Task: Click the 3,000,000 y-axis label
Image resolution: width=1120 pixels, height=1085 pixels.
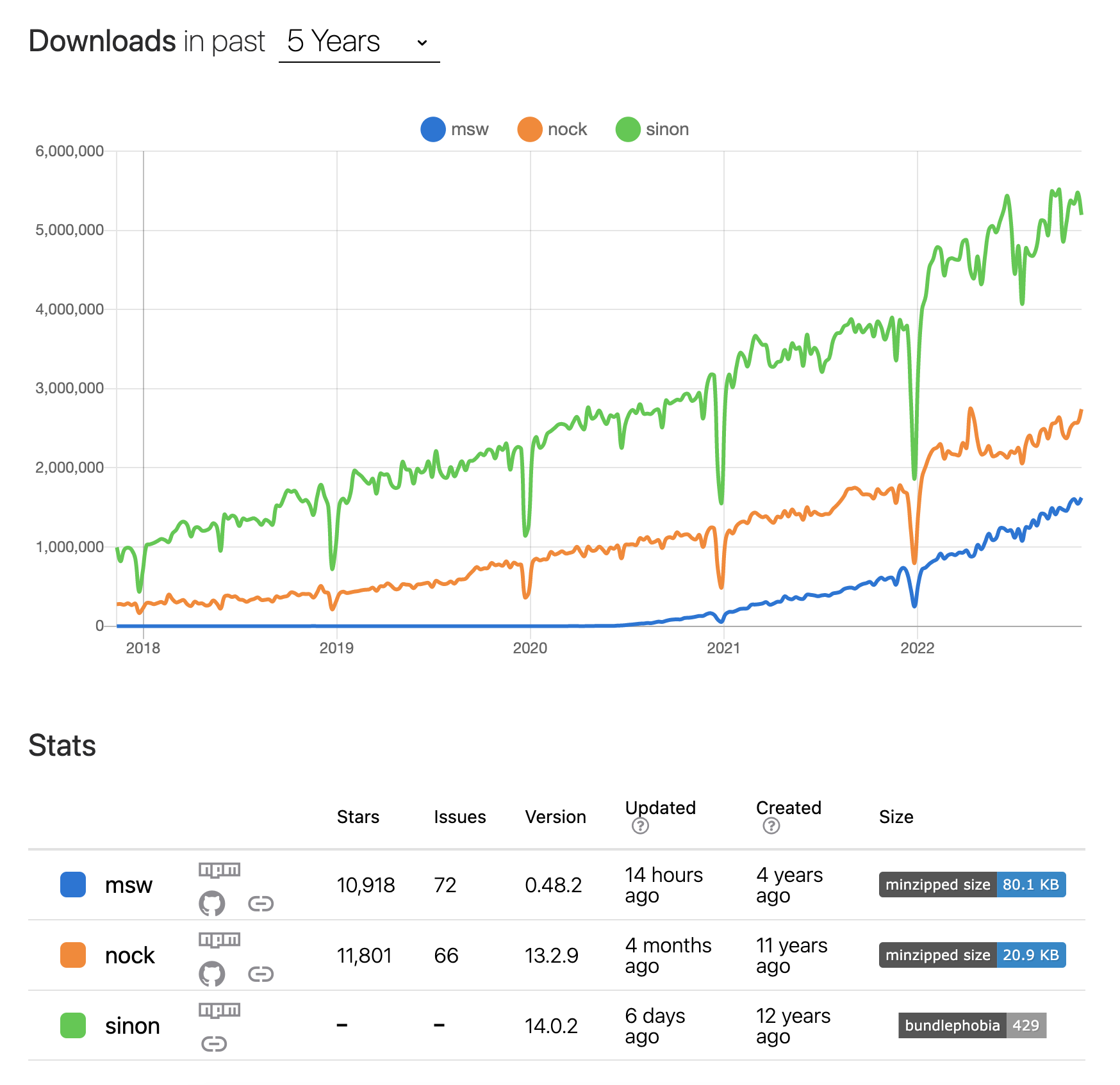Action: (69, 388)
